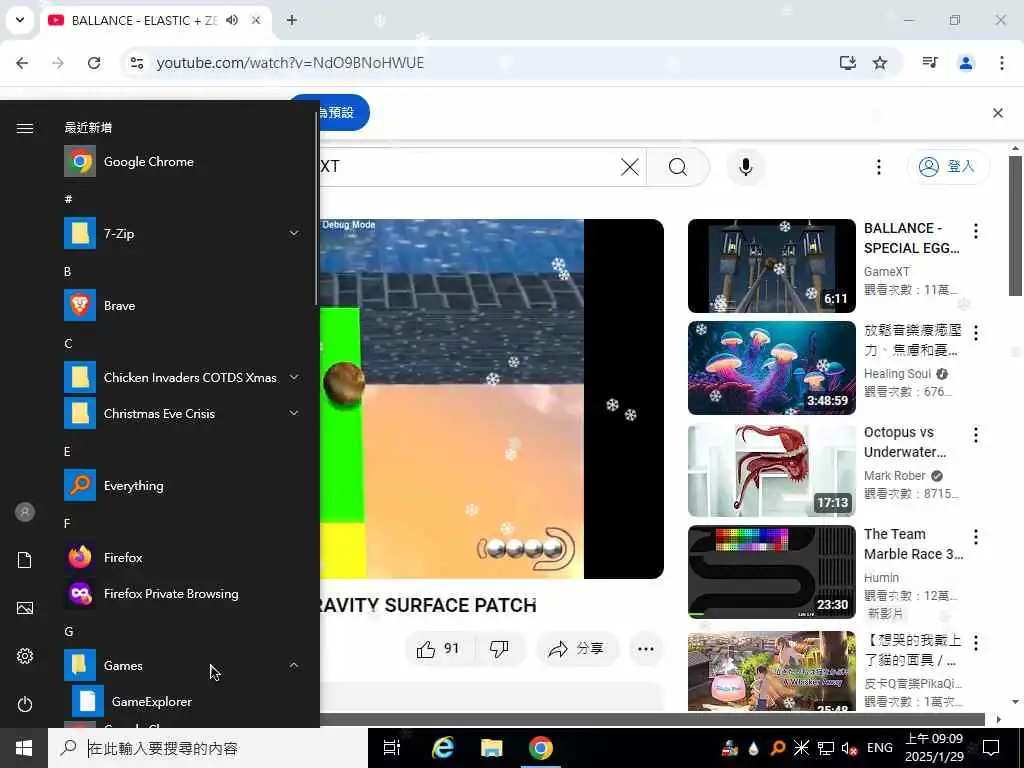Viewport: 1024px width, 768px height.
Task: Open Documents from Start sidebar
Action: 25,560
